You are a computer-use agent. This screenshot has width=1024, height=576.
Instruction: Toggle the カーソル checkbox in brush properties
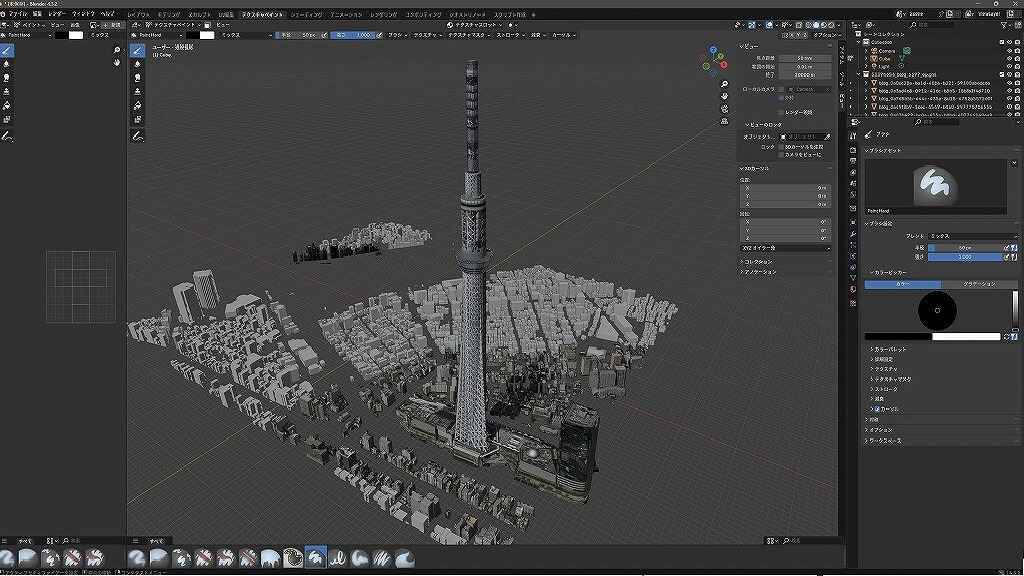(876, 409)
